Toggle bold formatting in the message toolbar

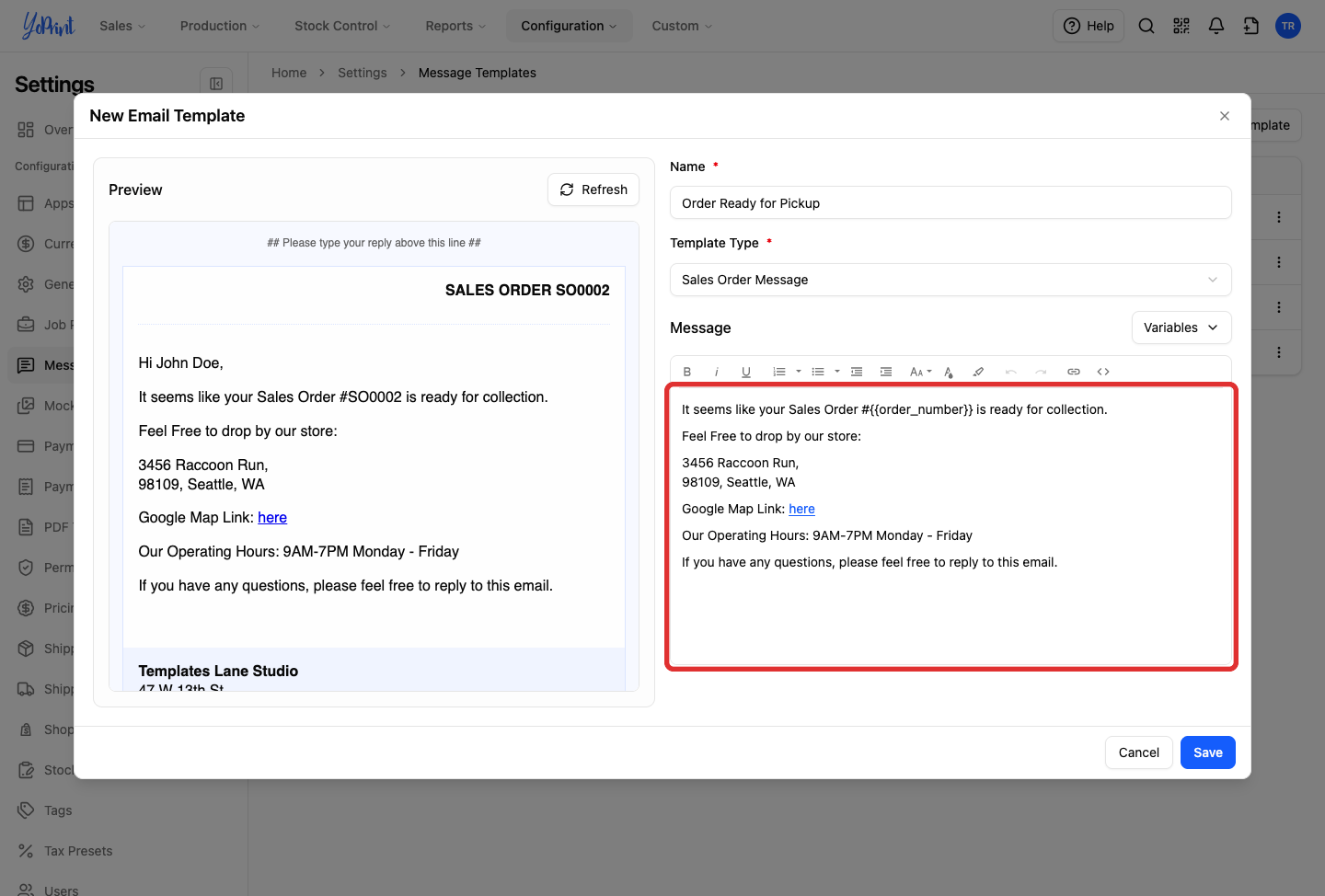[x=687, y=372]
